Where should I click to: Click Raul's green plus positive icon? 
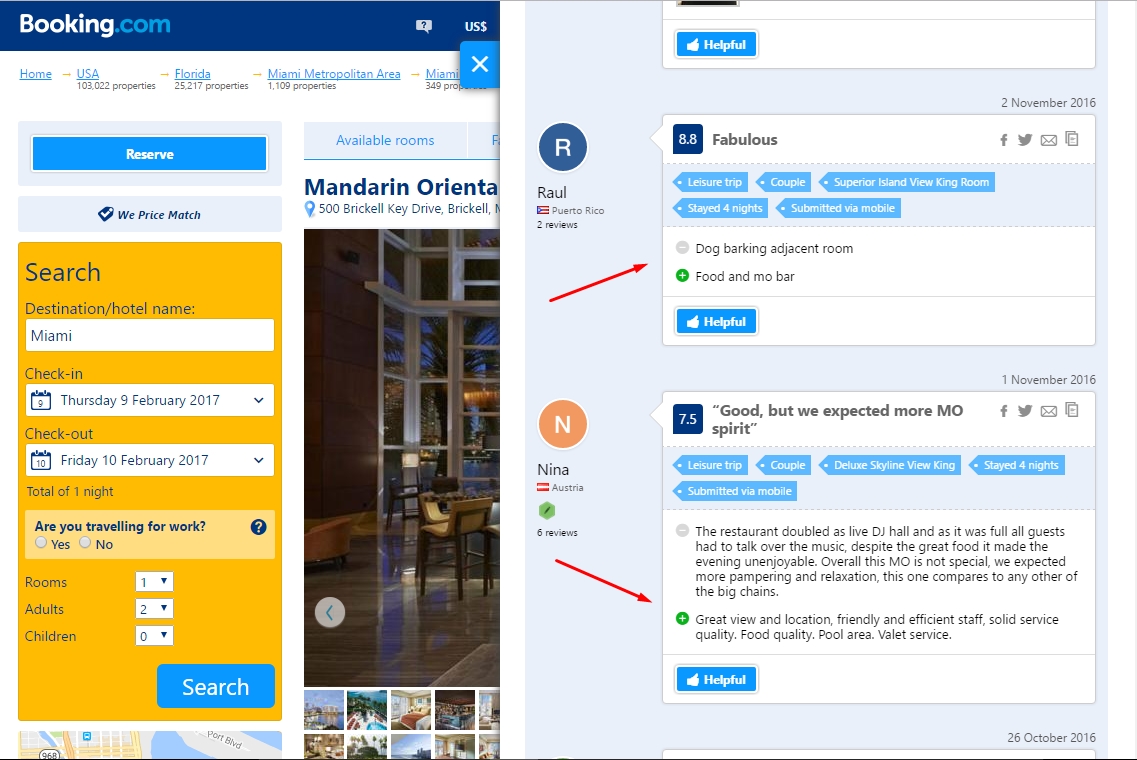coord(682,276)
